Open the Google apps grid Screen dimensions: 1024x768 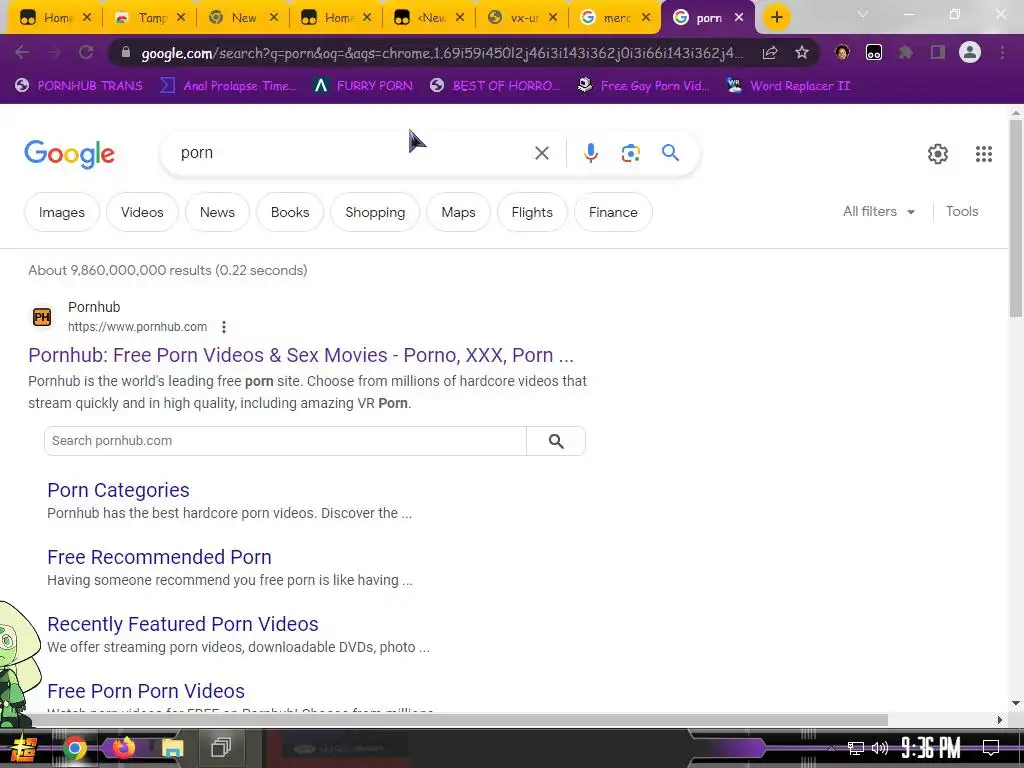click(984, 153)
